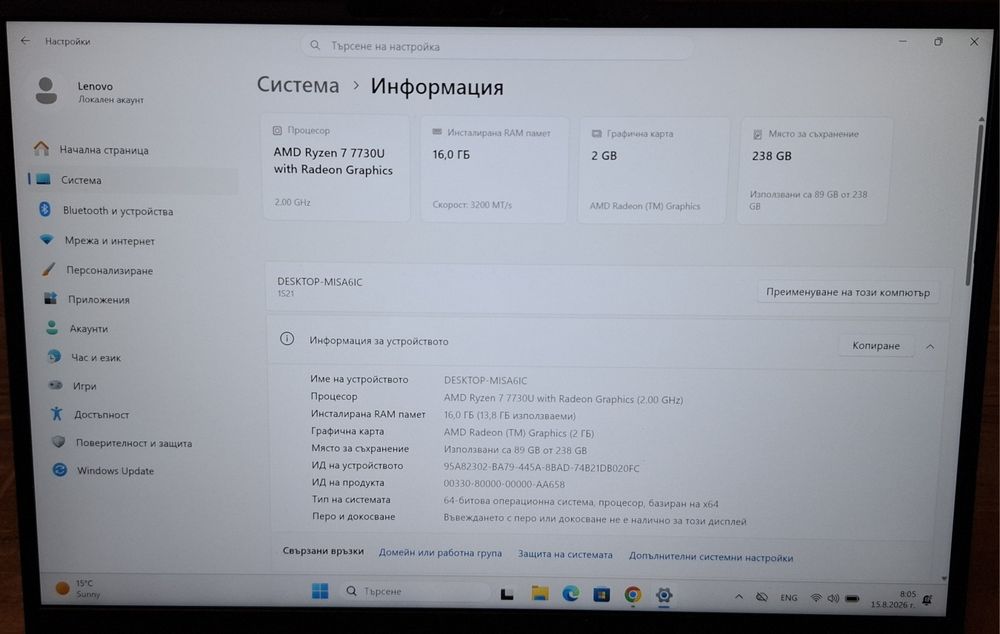
Task: Show hidden tray icons chevron
Action: 739,597
